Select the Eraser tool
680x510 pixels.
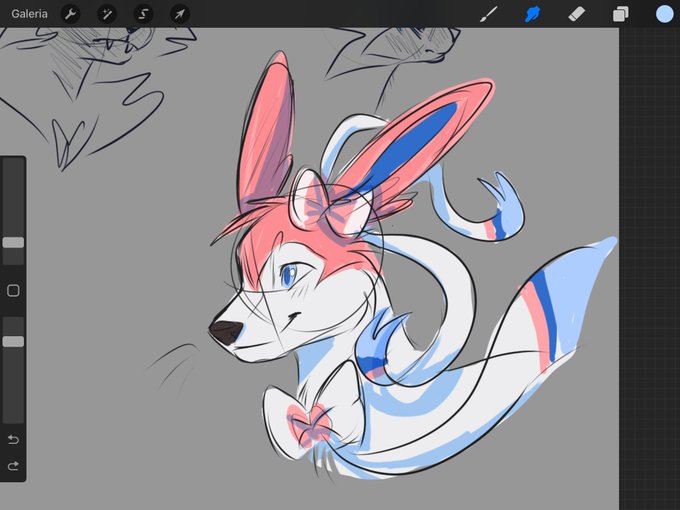(576, 14)
